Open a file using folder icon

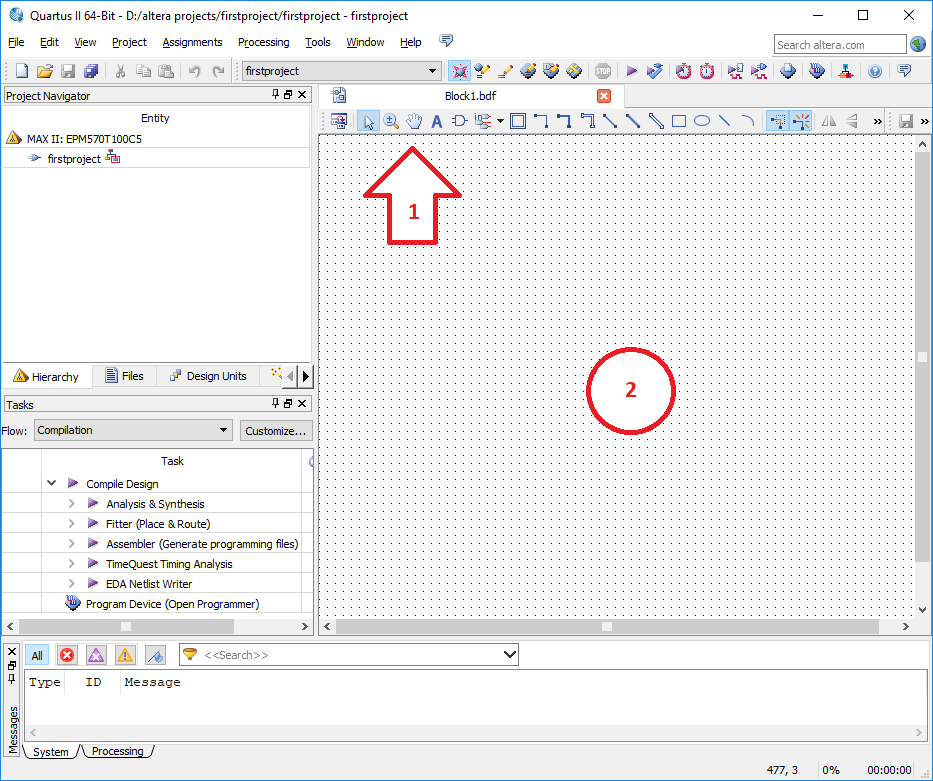tap(45, 71)
